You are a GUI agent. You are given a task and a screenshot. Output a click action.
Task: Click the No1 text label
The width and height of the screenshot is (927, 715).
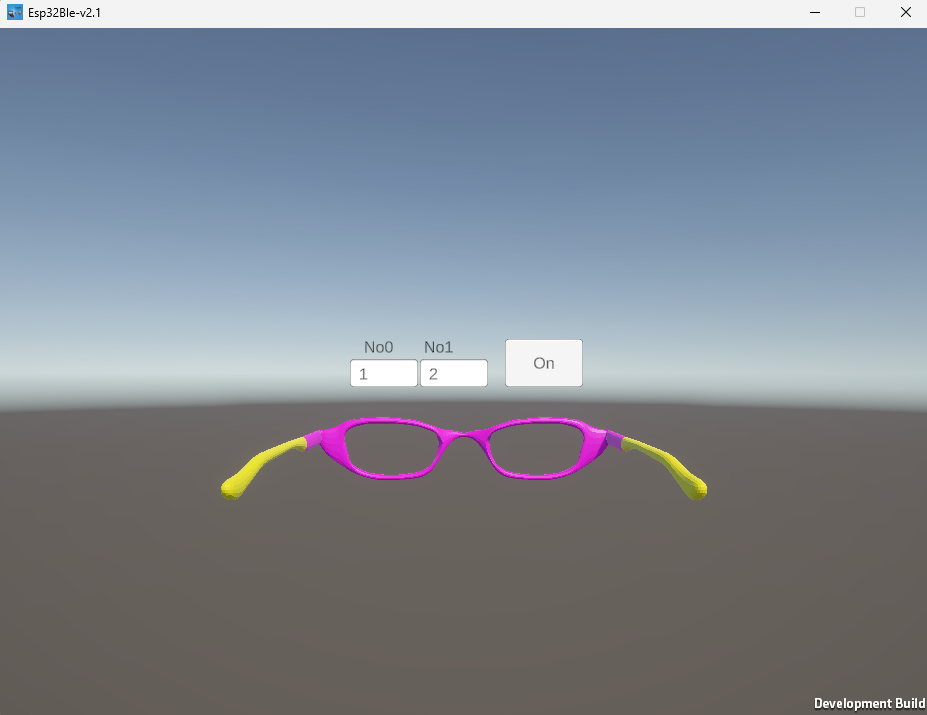tap(438, 347)
